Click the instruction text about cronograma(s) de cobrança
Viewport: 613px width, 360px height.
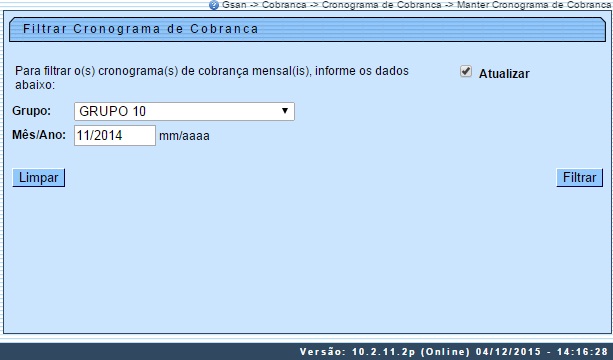(212, 77)
